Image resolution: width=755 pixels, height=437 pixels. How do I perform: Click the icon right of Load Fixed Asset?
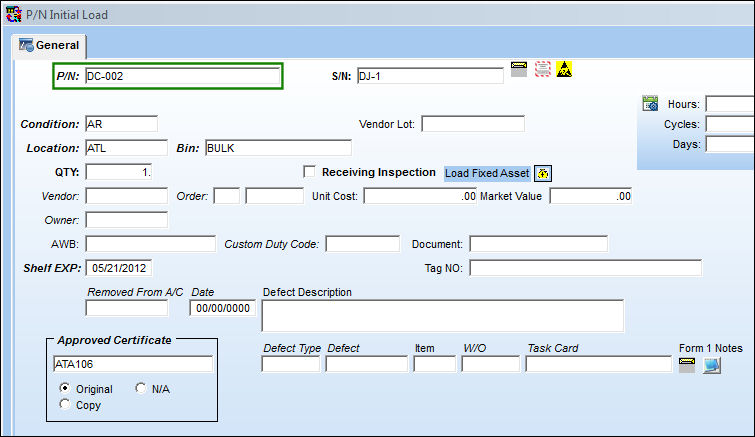pos(543,173)
